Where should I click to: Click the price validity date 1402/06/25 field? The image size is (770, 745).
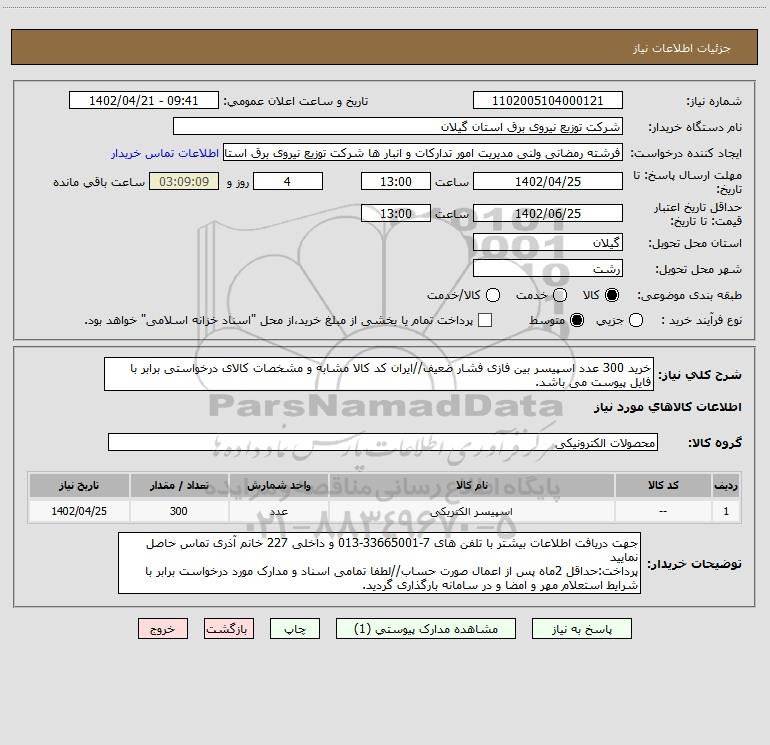[x=548, y=213]
